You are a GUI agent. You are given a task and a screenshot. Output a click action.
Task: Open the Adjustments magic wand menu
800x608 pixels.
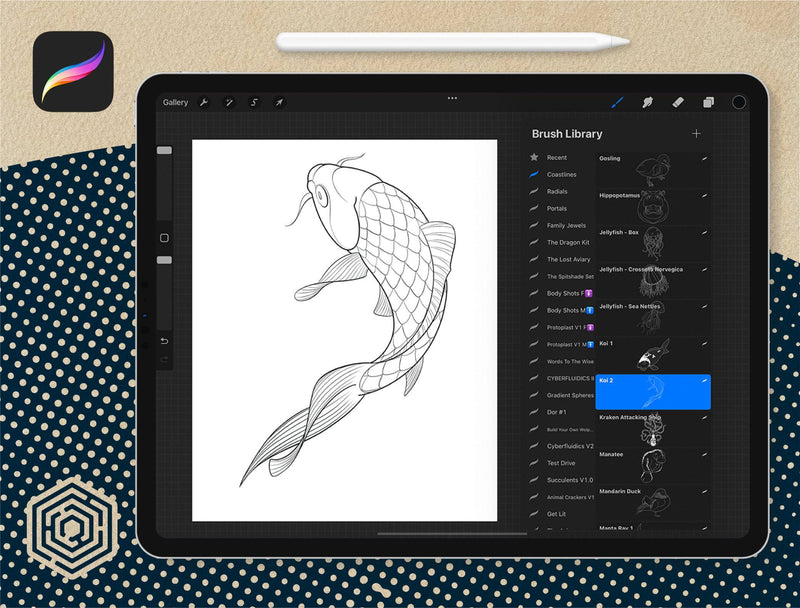coord(229,102)
